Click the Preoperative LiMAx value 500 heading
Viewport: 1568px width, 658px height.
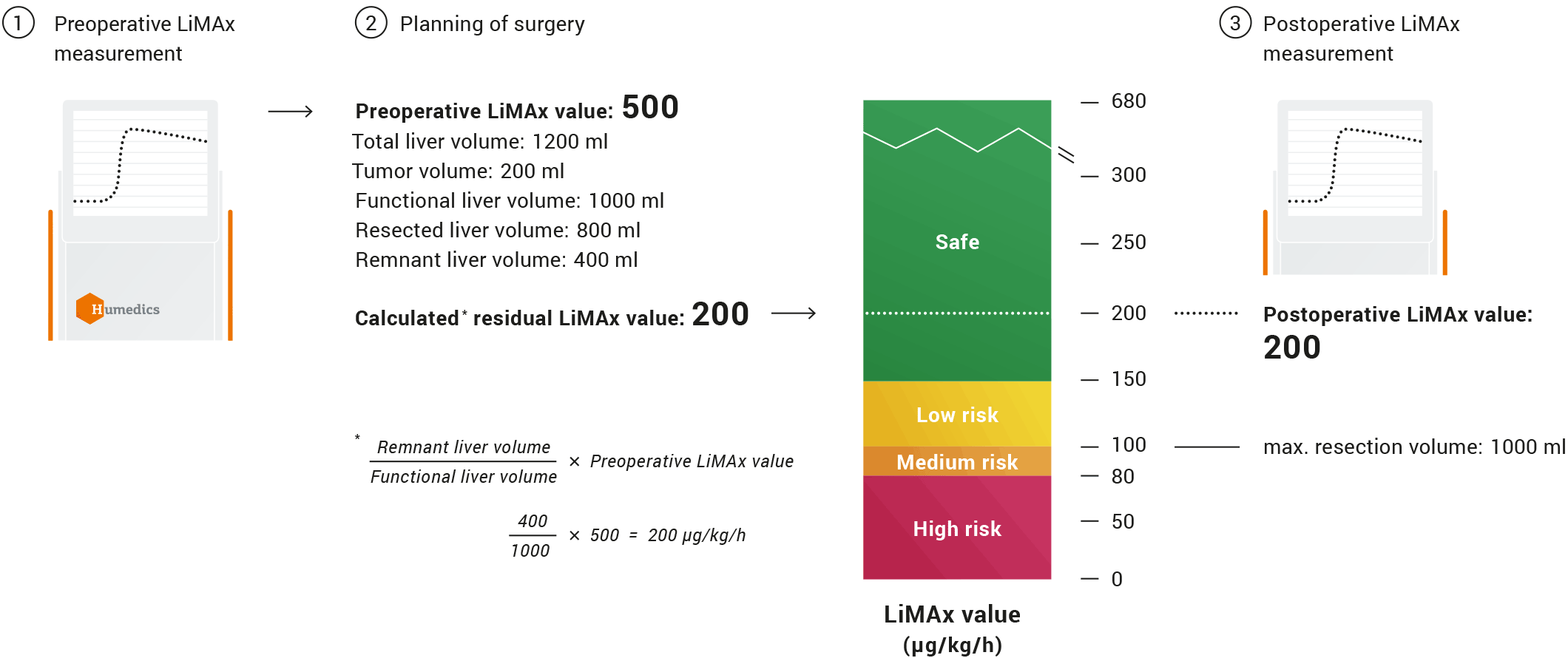tap(516, 109)
